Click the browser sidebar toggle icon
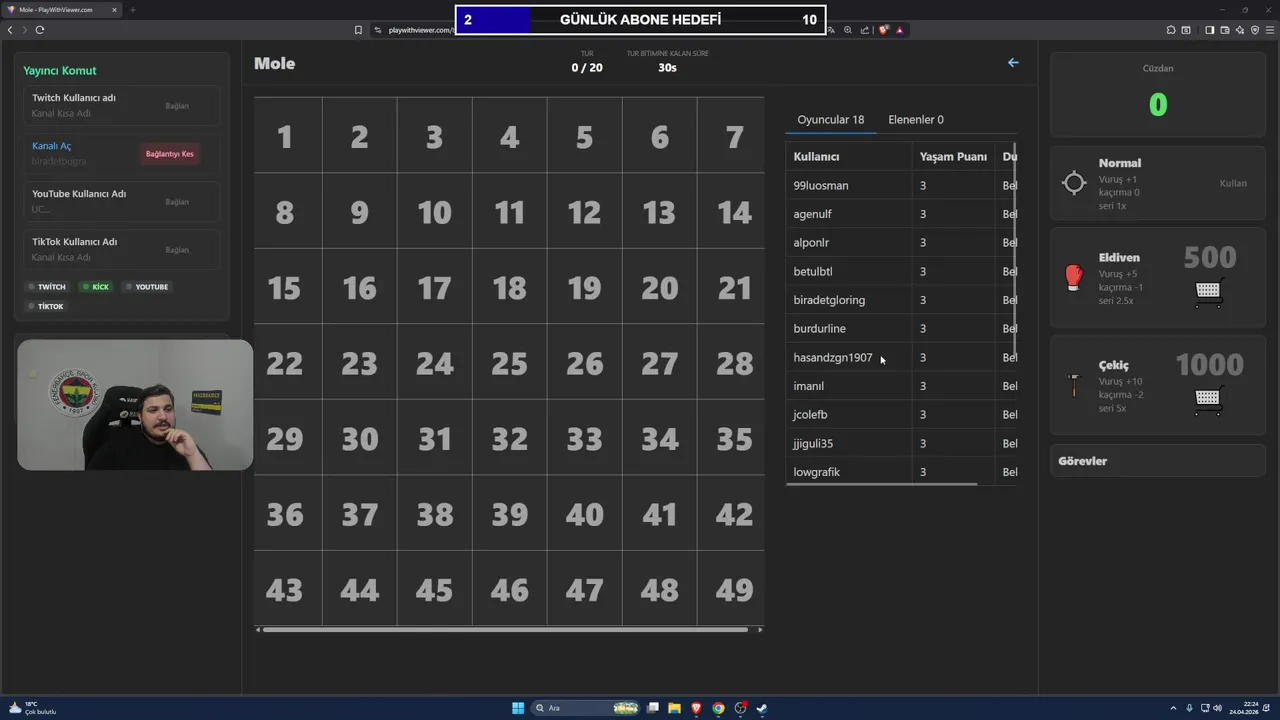The image size is (1280, 720). 1209,30
